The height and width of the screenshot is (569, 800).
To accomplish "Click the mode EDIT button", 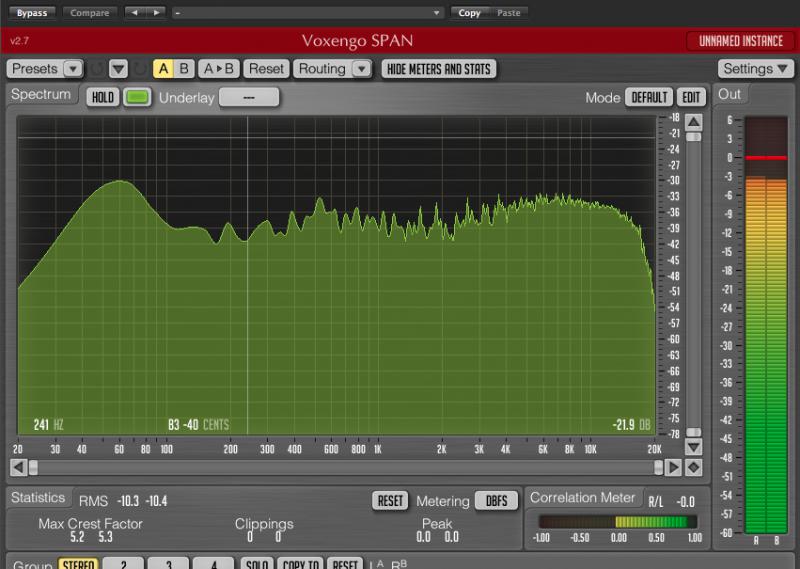I will [x=691, y=97].
